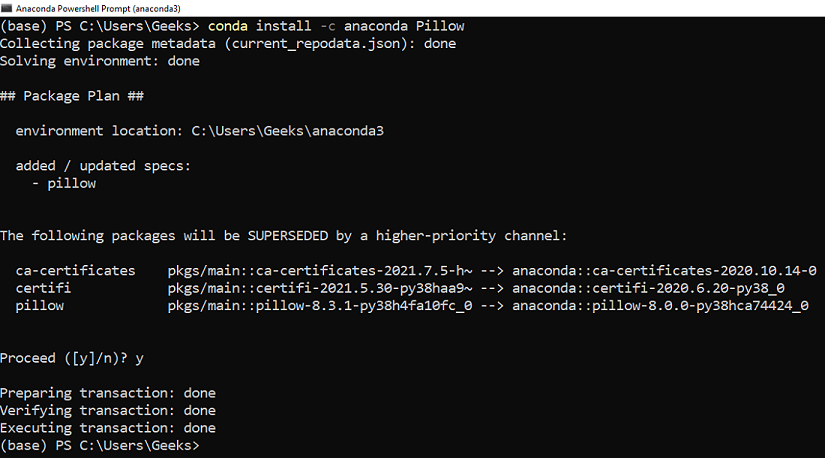Click the '- pillow' spec line
825x458 pixels.
tap(64, 183)
